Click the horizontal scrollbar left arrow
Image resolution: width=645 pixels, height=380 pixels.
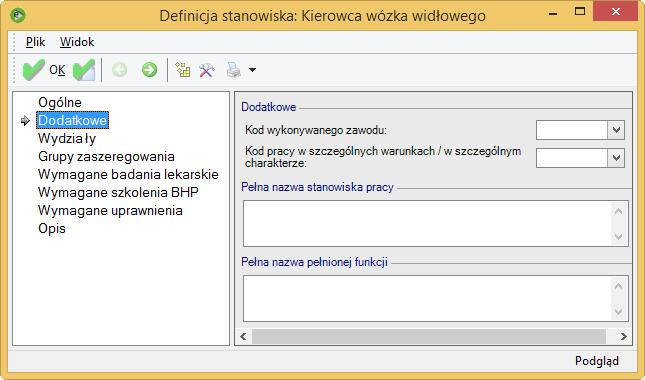244,336
